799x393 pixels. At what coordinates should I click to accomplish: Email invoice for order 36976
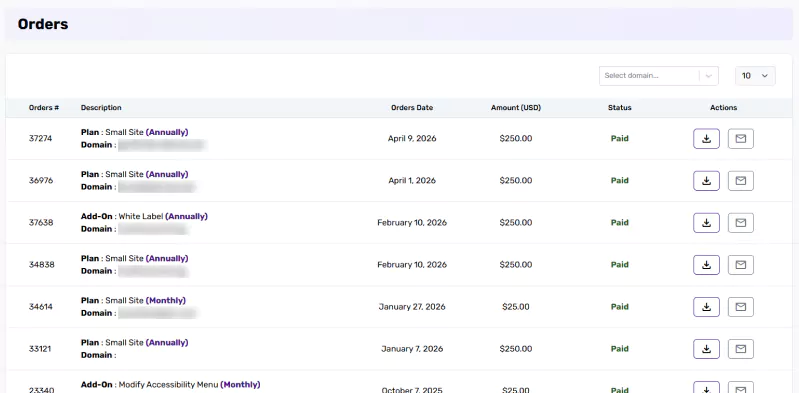tap(741, 181)
